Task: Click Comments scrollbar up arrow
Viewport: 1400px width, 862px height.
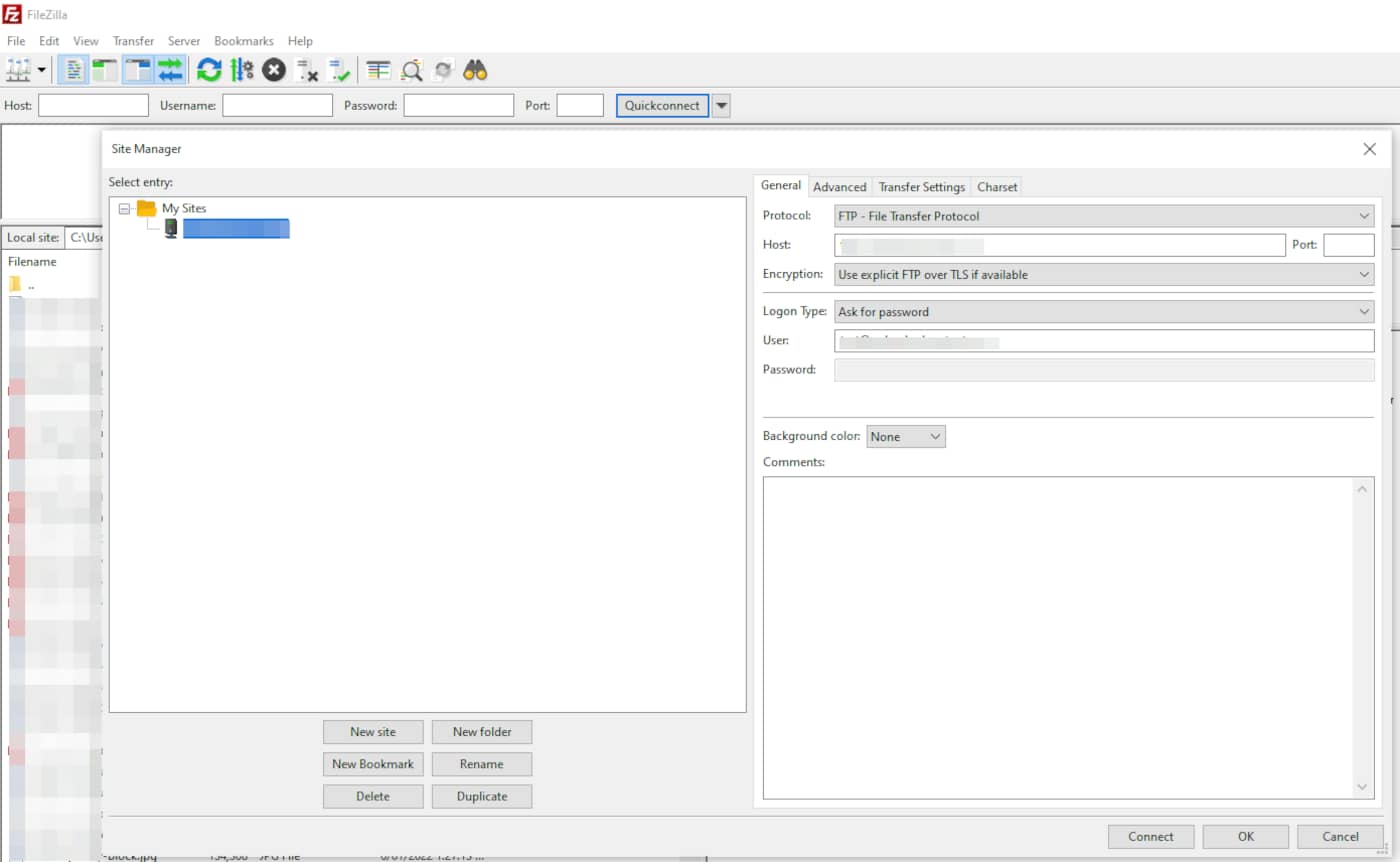Action: [x=1362, y=489]
